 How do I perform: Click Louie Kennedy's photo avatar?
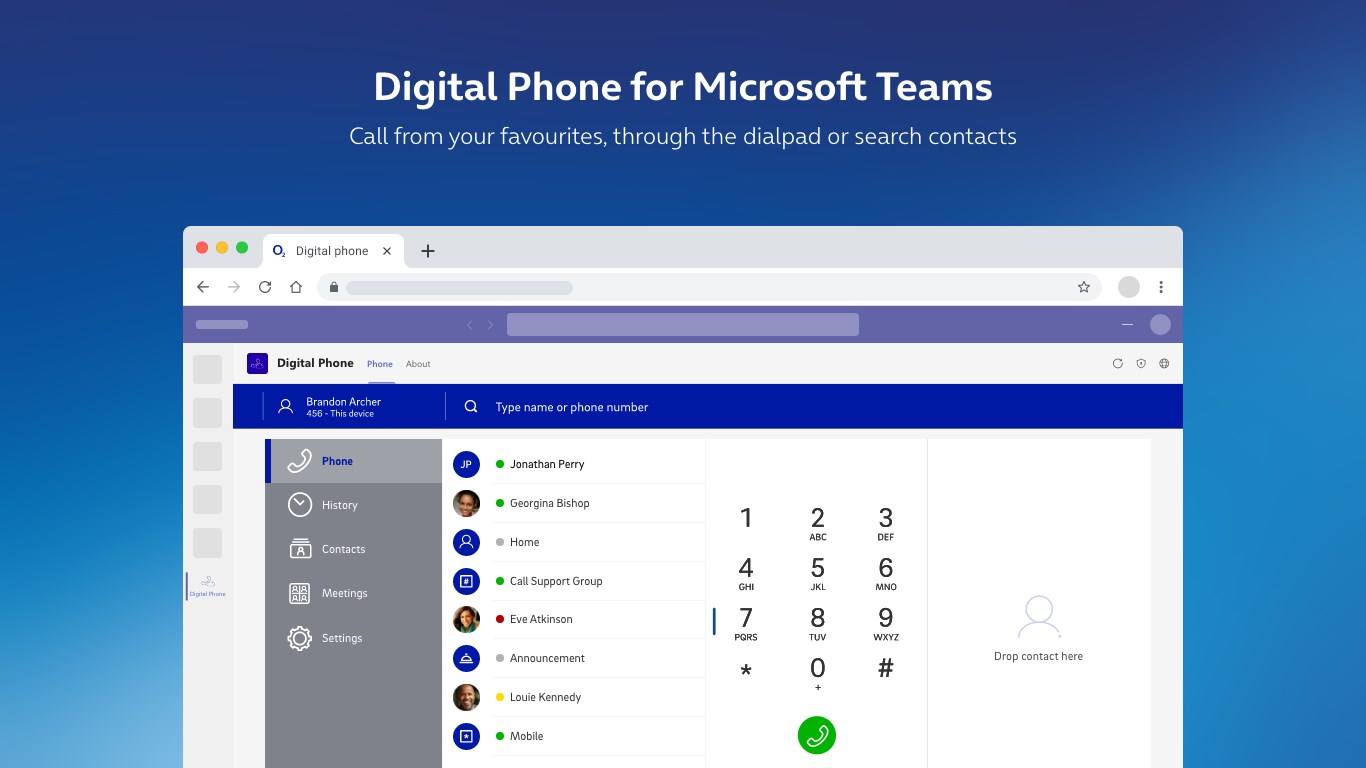tap(466, 697)
